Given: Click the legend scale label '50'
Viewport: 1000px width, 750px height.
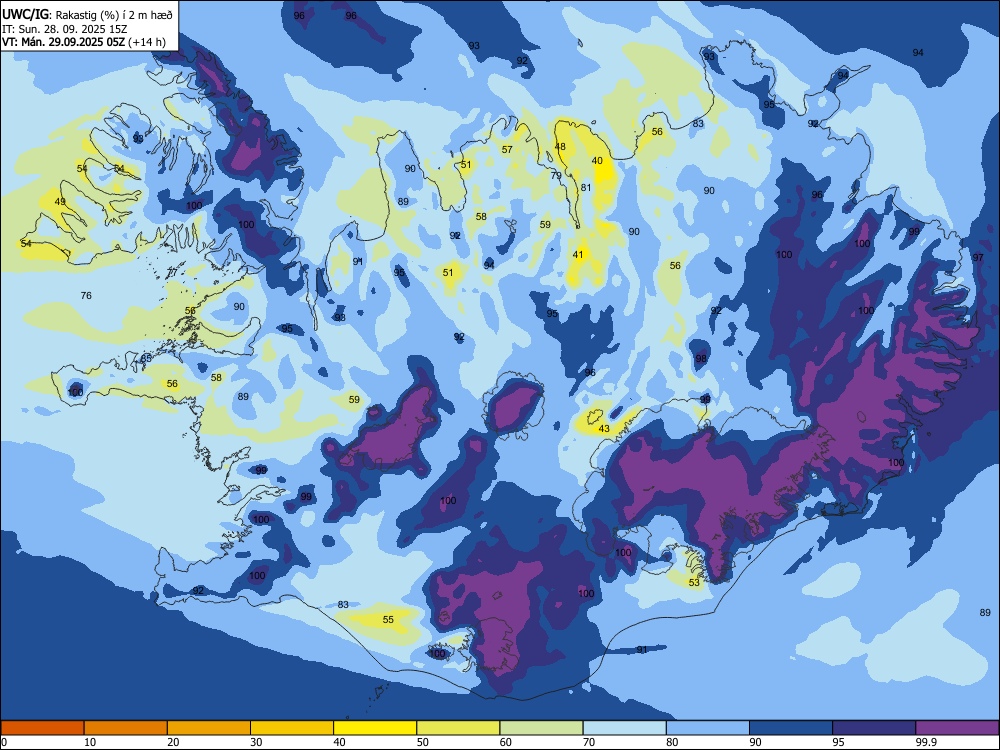Looking at the screenshot, I should click(423, 742).
